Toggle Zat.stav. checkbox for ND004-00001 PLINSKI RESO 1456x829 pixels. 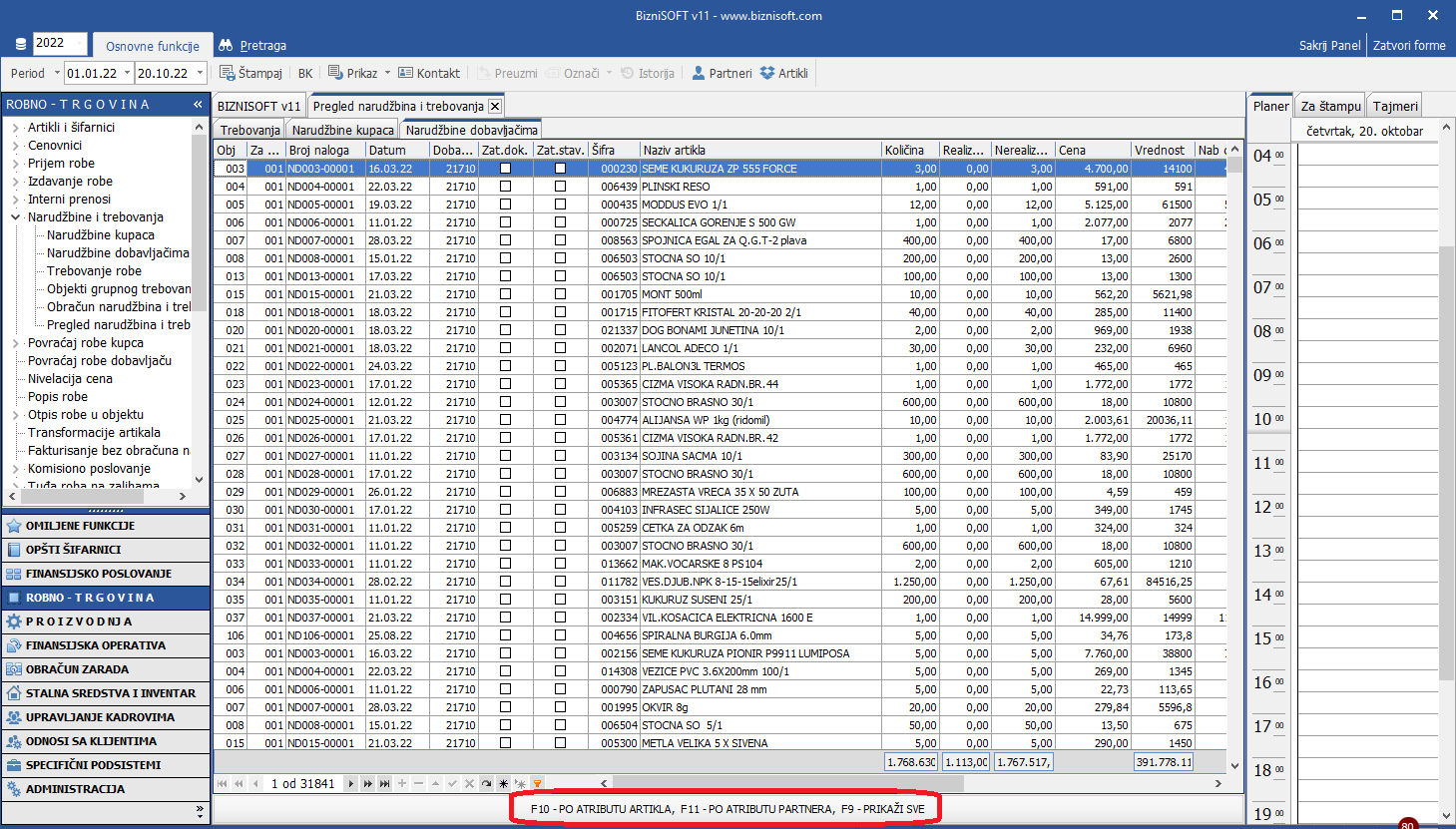(x=560, y=187)
